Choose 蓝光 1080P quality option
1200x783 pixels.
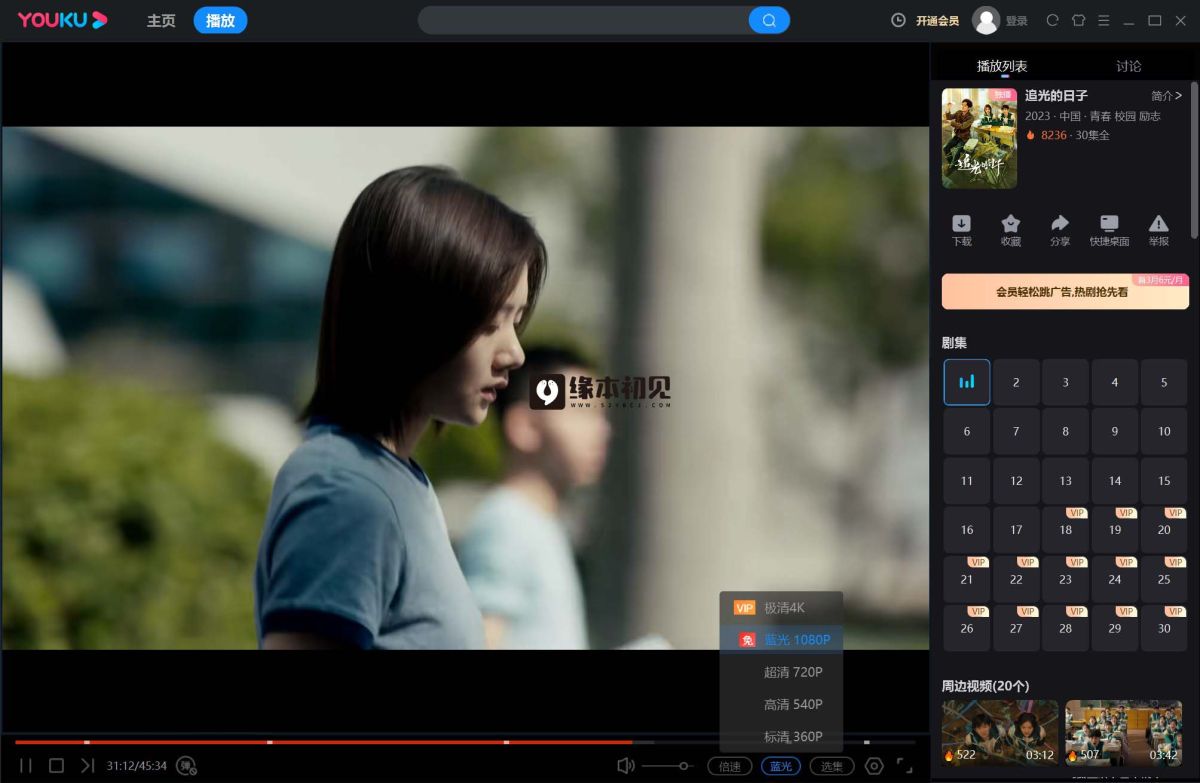click(x=781, y=640)
